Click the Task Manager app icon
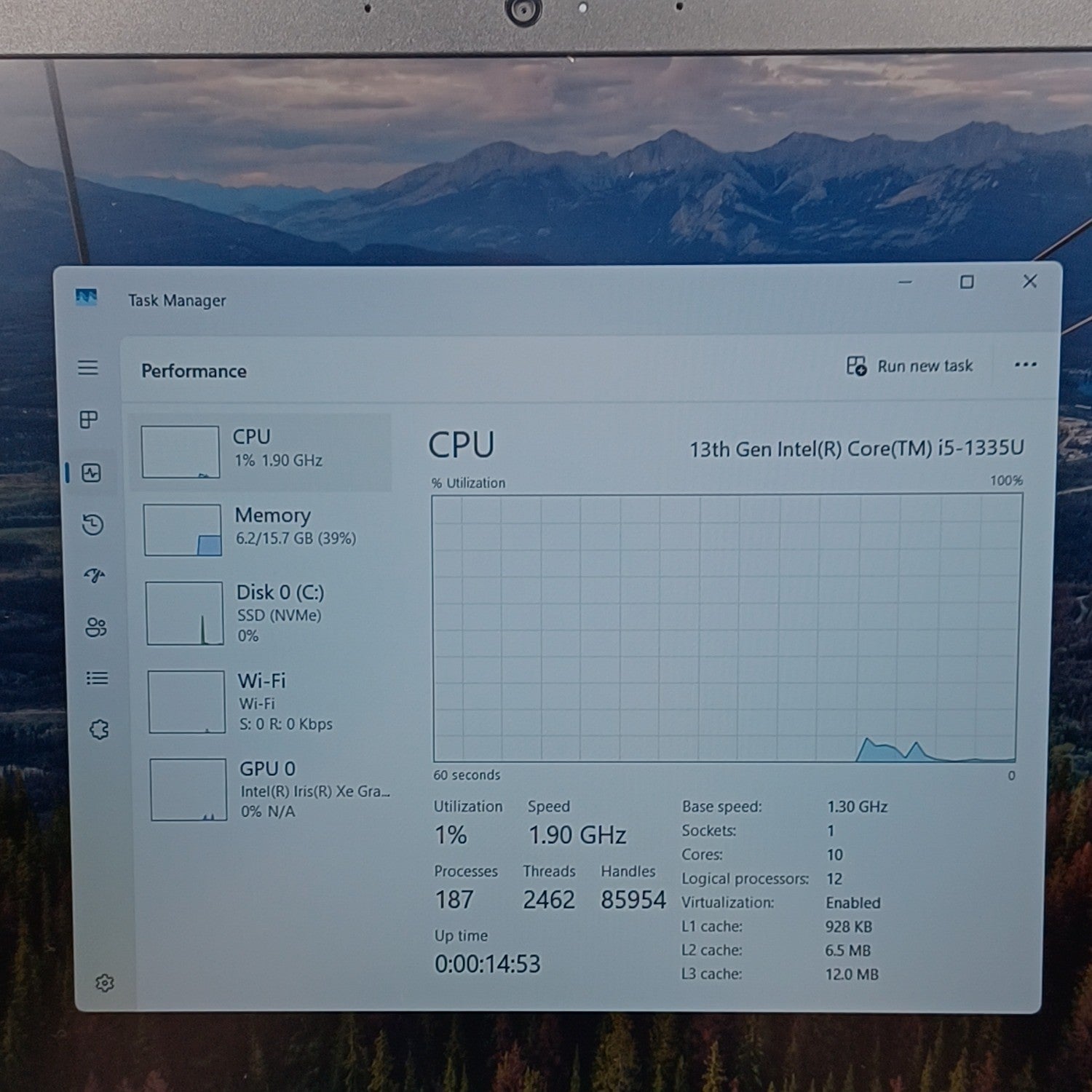This screenshot has height=1092, width=1092. [x=86, y=297]
